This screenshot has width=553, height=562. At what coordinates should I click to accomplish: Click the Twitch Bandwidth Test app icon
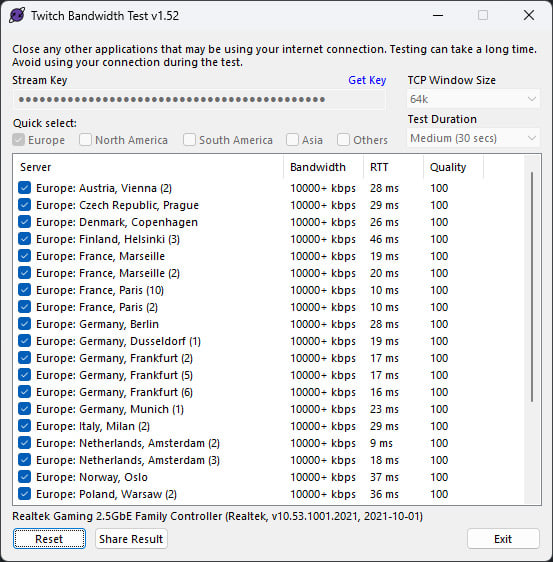(x=17, y=15)
